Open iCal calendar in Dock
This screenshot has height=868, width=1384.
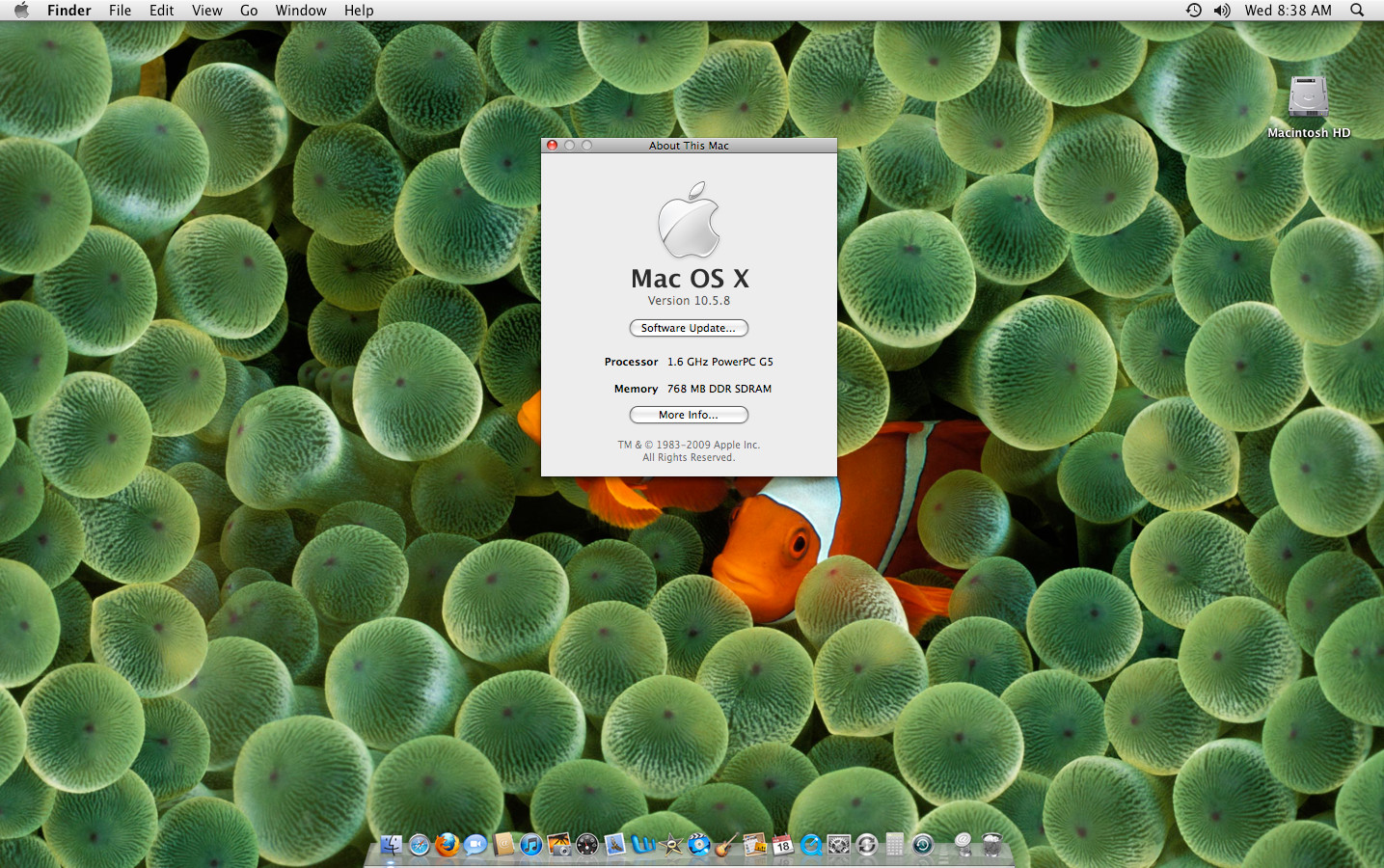click(x=783, y=845)
